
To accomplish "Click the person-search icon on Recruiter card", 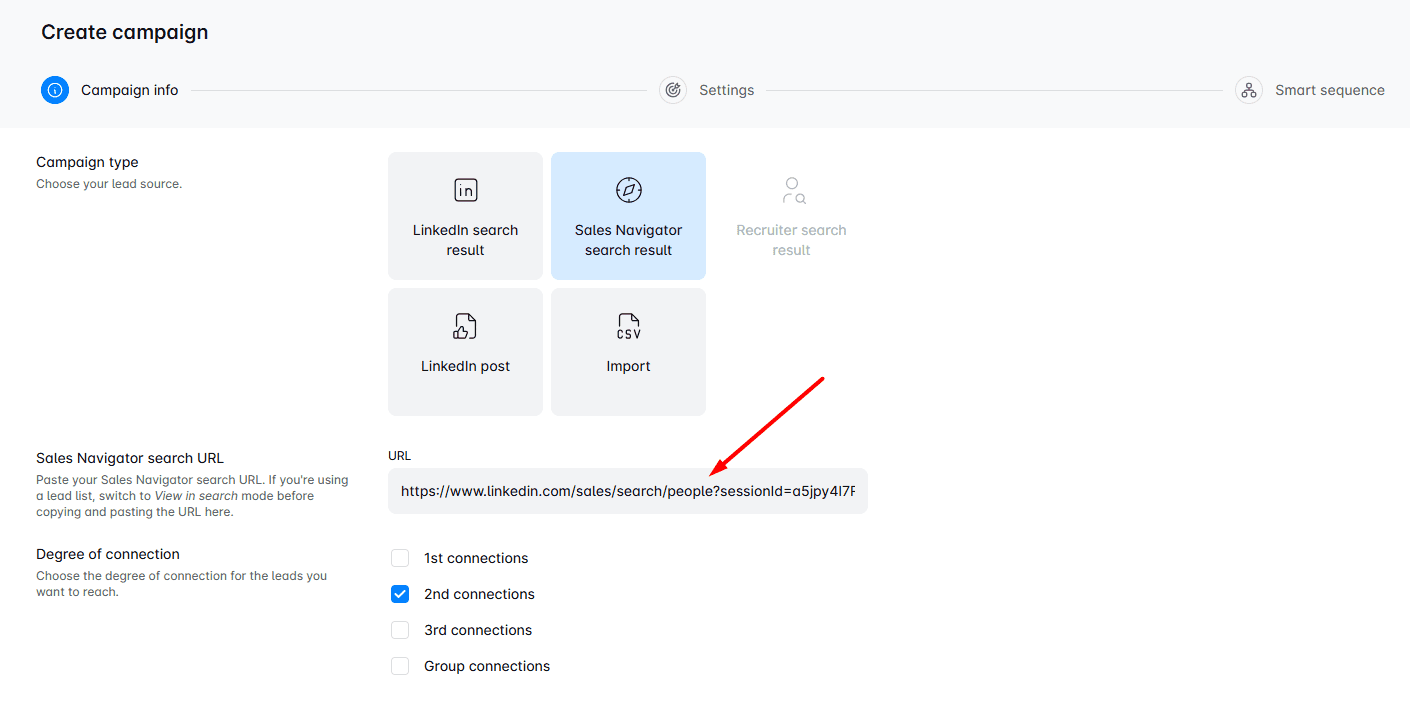I will [792, 190].
